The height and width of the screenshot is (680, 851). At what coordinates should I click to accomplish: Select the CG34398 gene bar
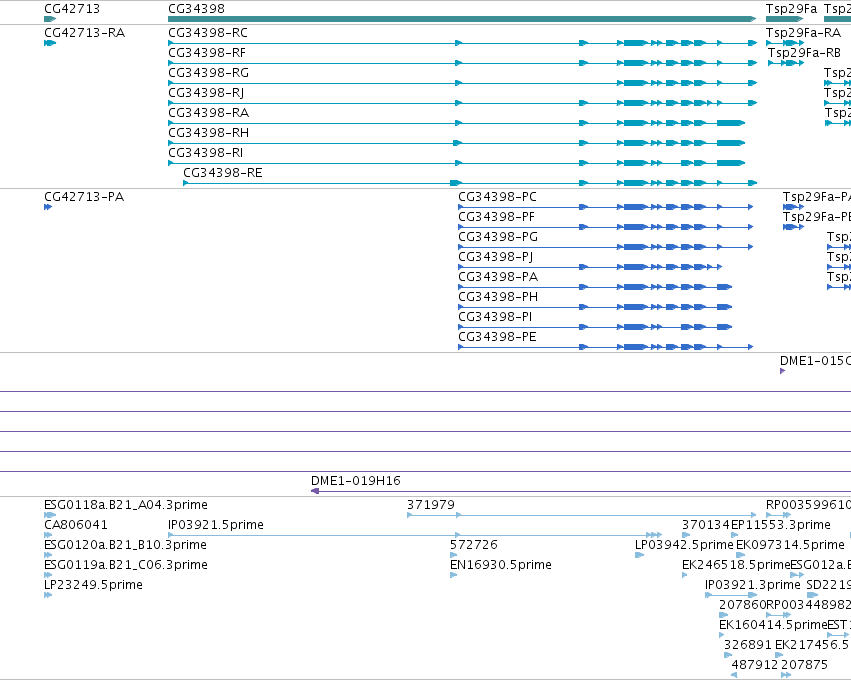(x=462, y=19)
